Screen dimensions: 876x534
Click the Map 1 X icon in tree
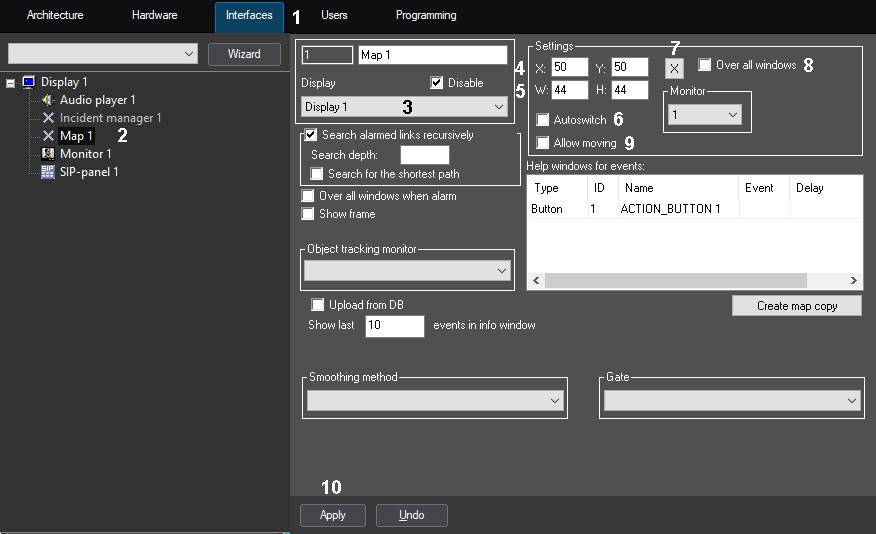(x=48, y=136)
